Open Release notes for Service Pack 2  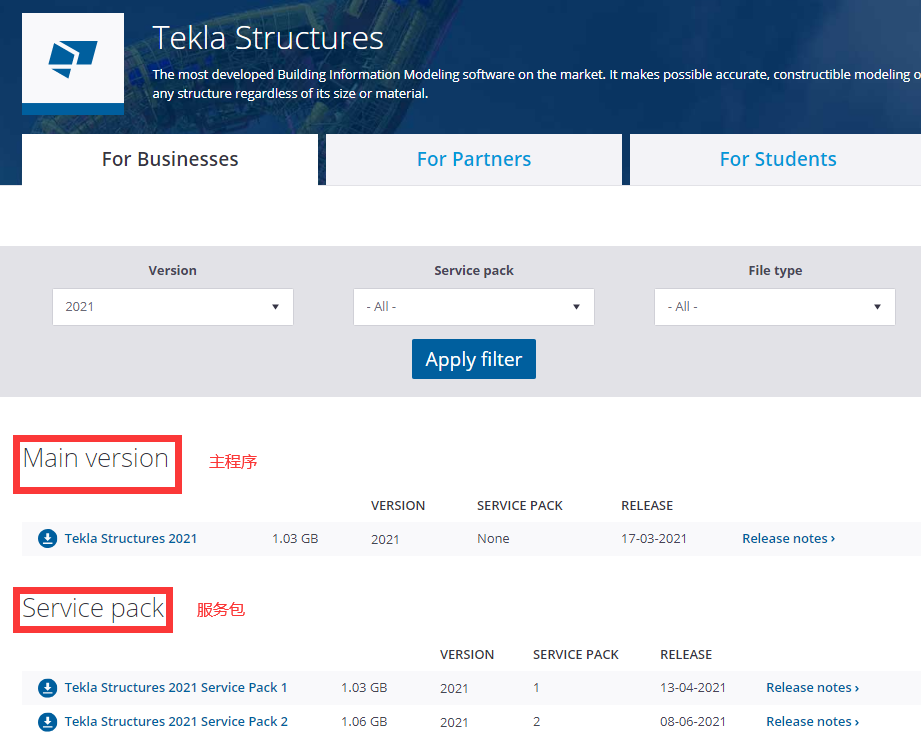(812, 721)
